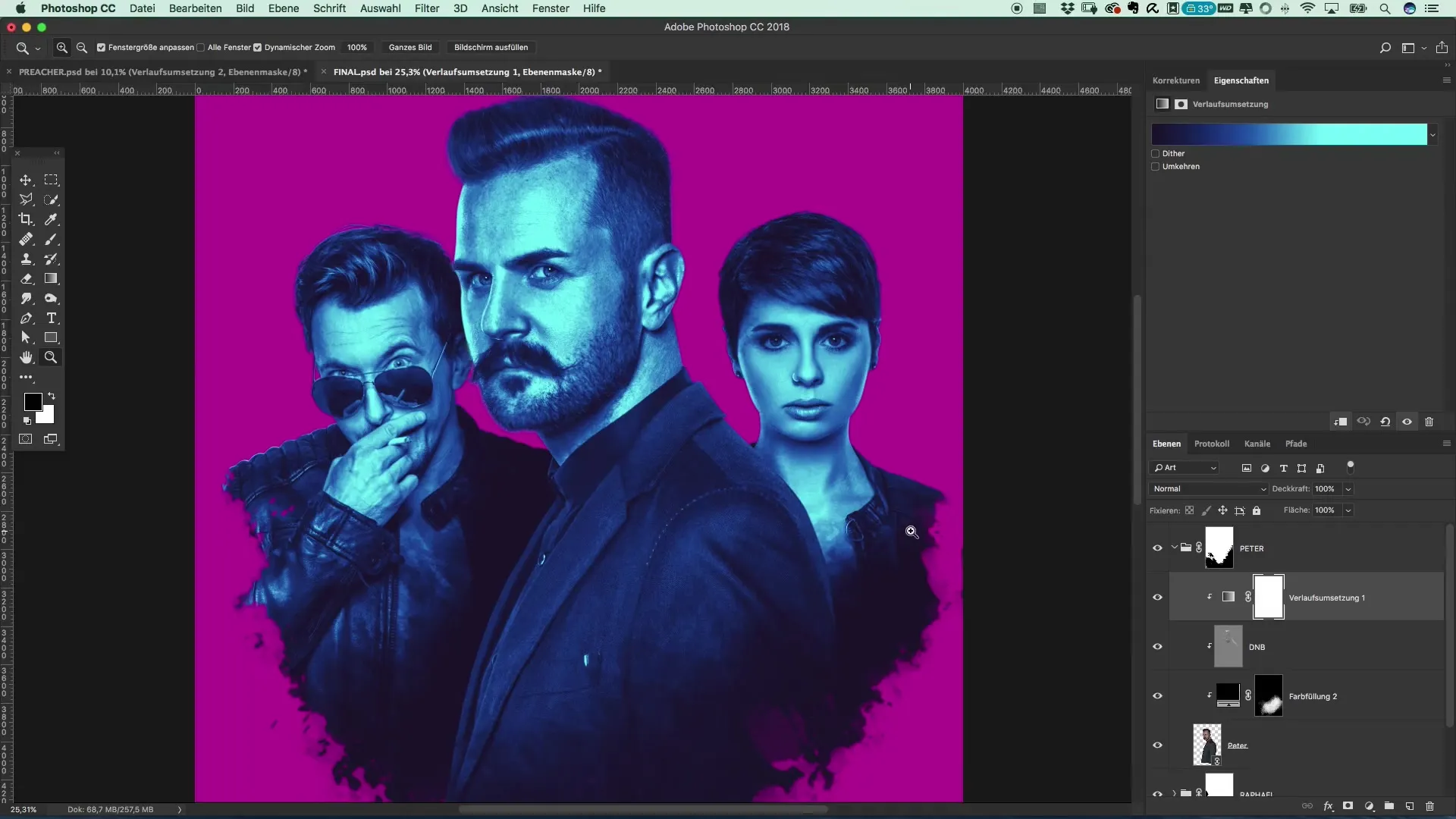The image size is (1456, 819).
Task: Select the Move tool
Action: (26, 180)
